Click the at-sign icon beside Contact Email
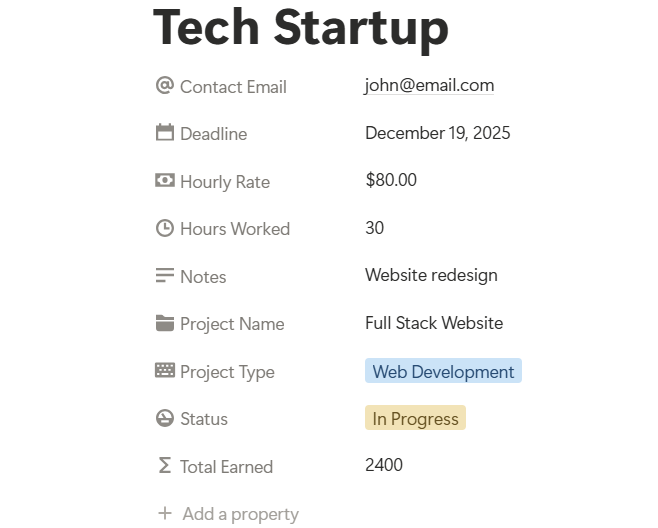Viewport: 658px width, 528px height. [165, 86]
